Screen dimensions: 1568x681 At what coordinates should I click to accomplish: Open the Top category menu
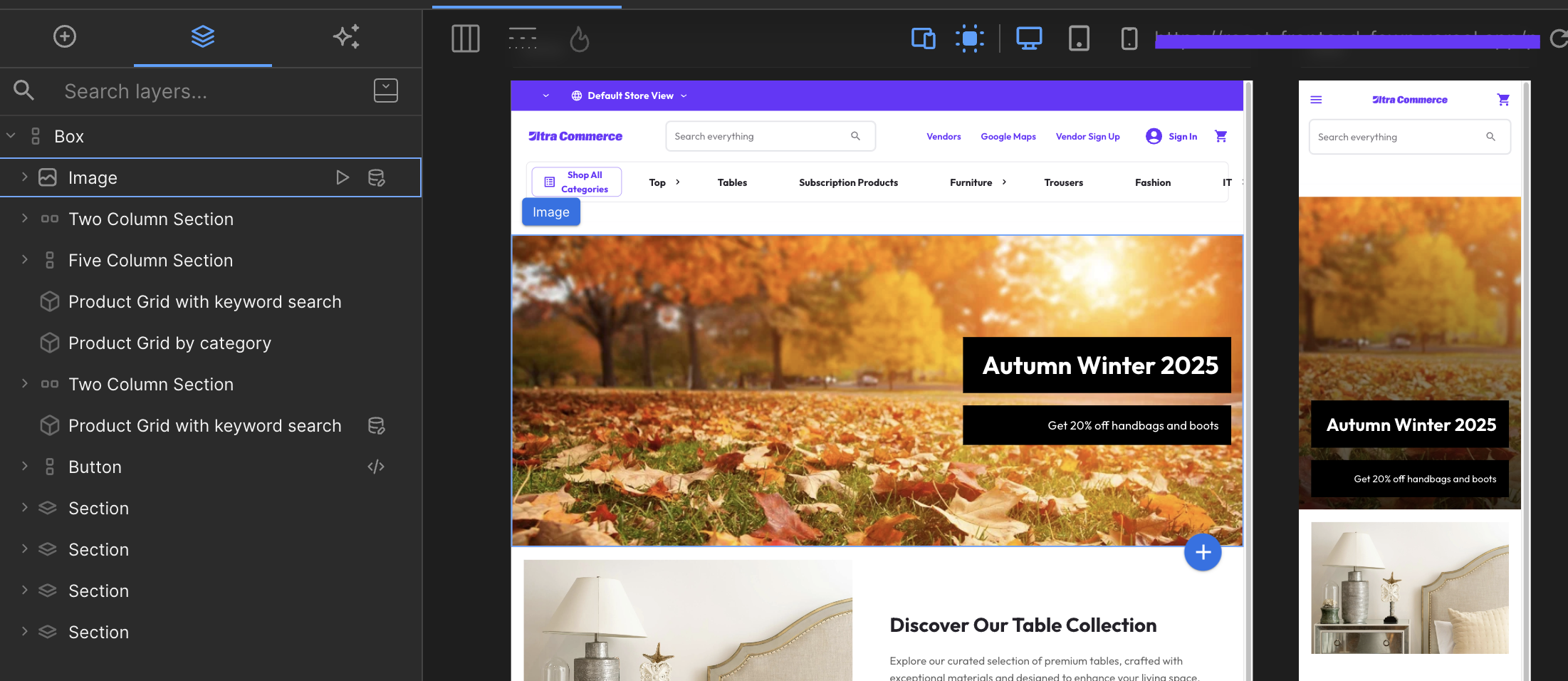click(664, 182)
